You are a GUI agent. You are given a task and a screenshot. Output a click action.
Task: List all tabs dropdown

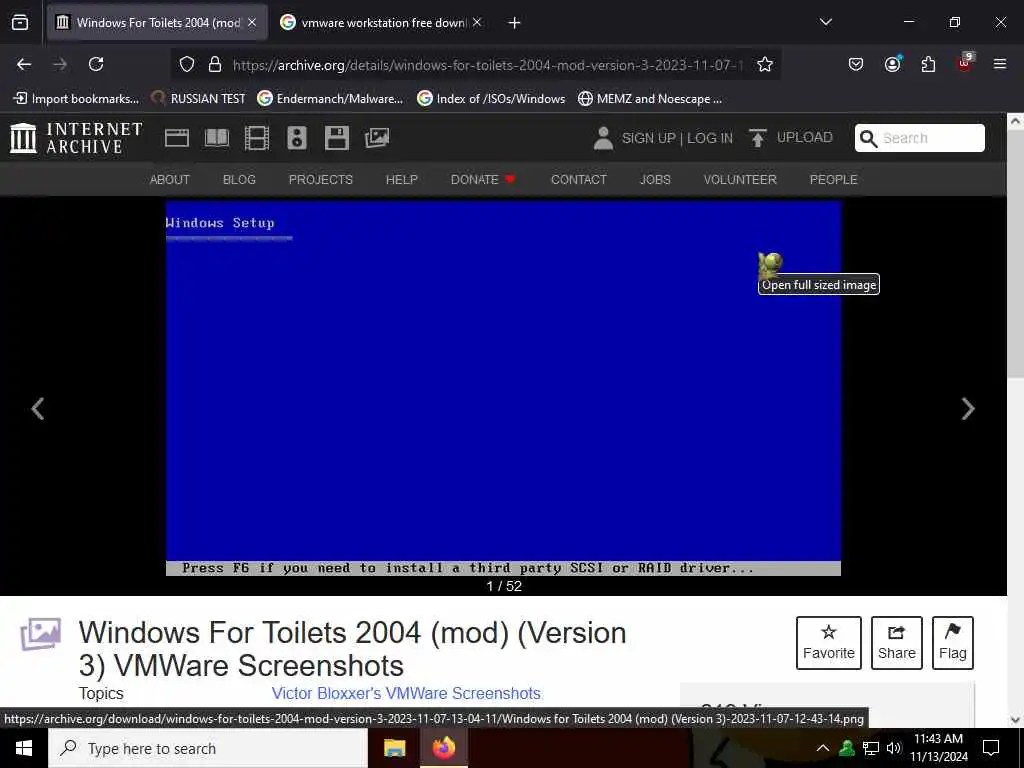(825, 22)
